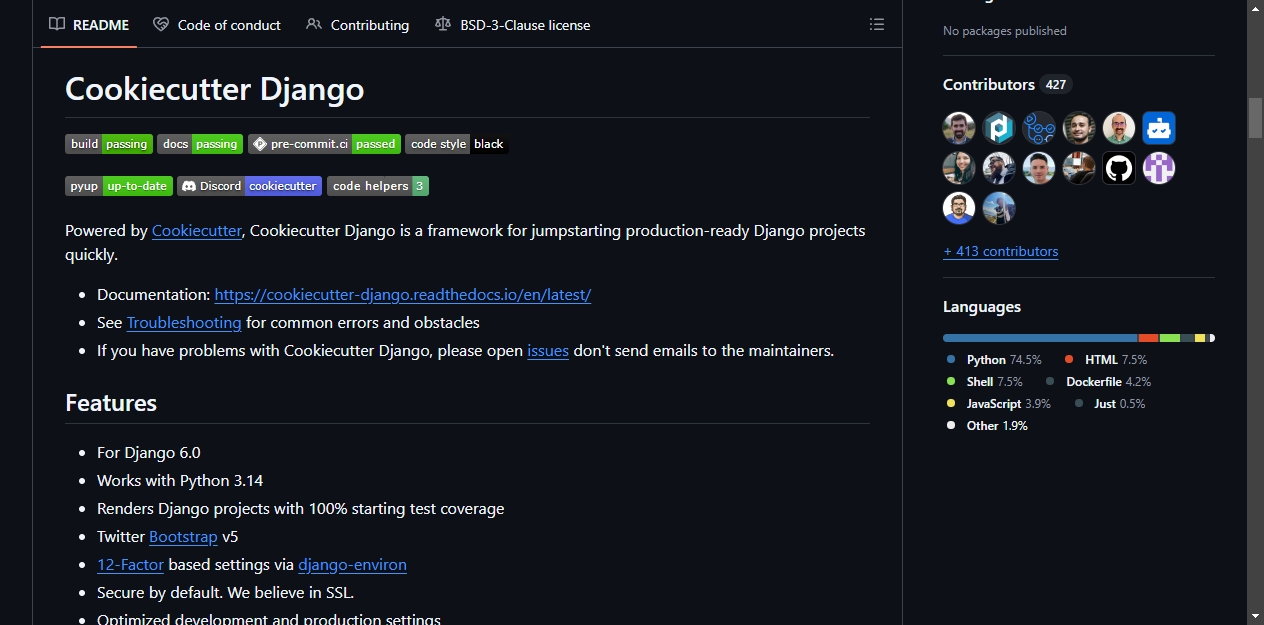Click the 'For Django 6.0' list item

tap(149, 452)
